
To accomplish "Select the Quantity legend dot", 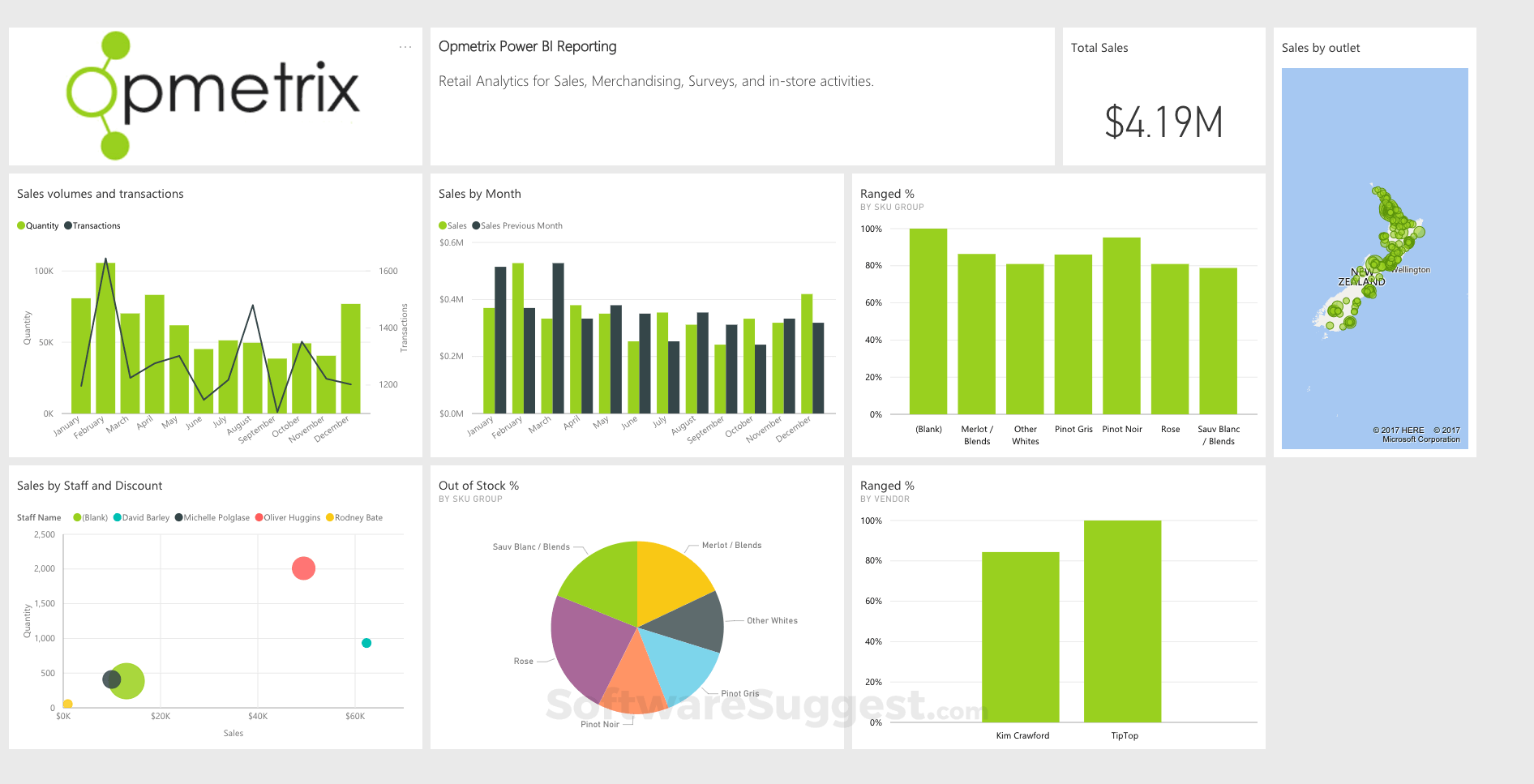I will tap(21, 225).
